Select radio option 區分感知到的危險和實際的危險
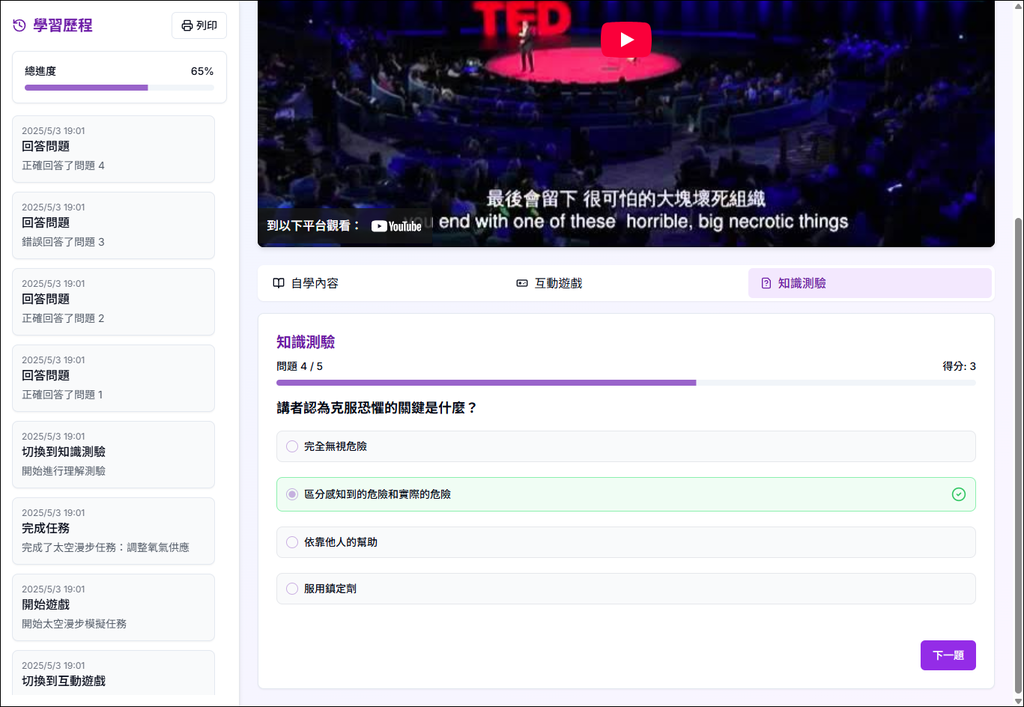Image resolution: width=1024 pixels, height=707 pixels. (x=292, y=494)
